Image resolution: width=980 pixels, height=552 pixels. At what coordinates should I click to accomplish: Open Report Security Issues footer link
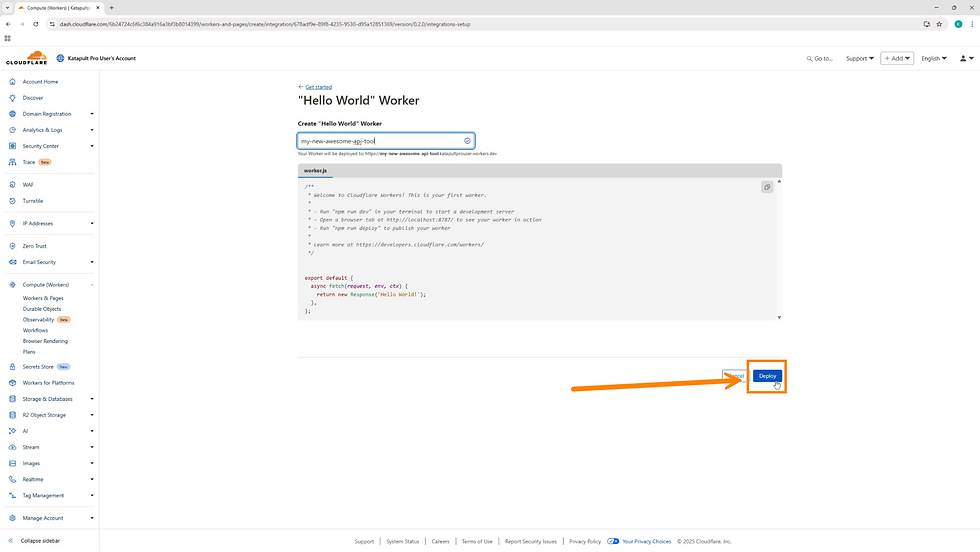tap(531, 541)
